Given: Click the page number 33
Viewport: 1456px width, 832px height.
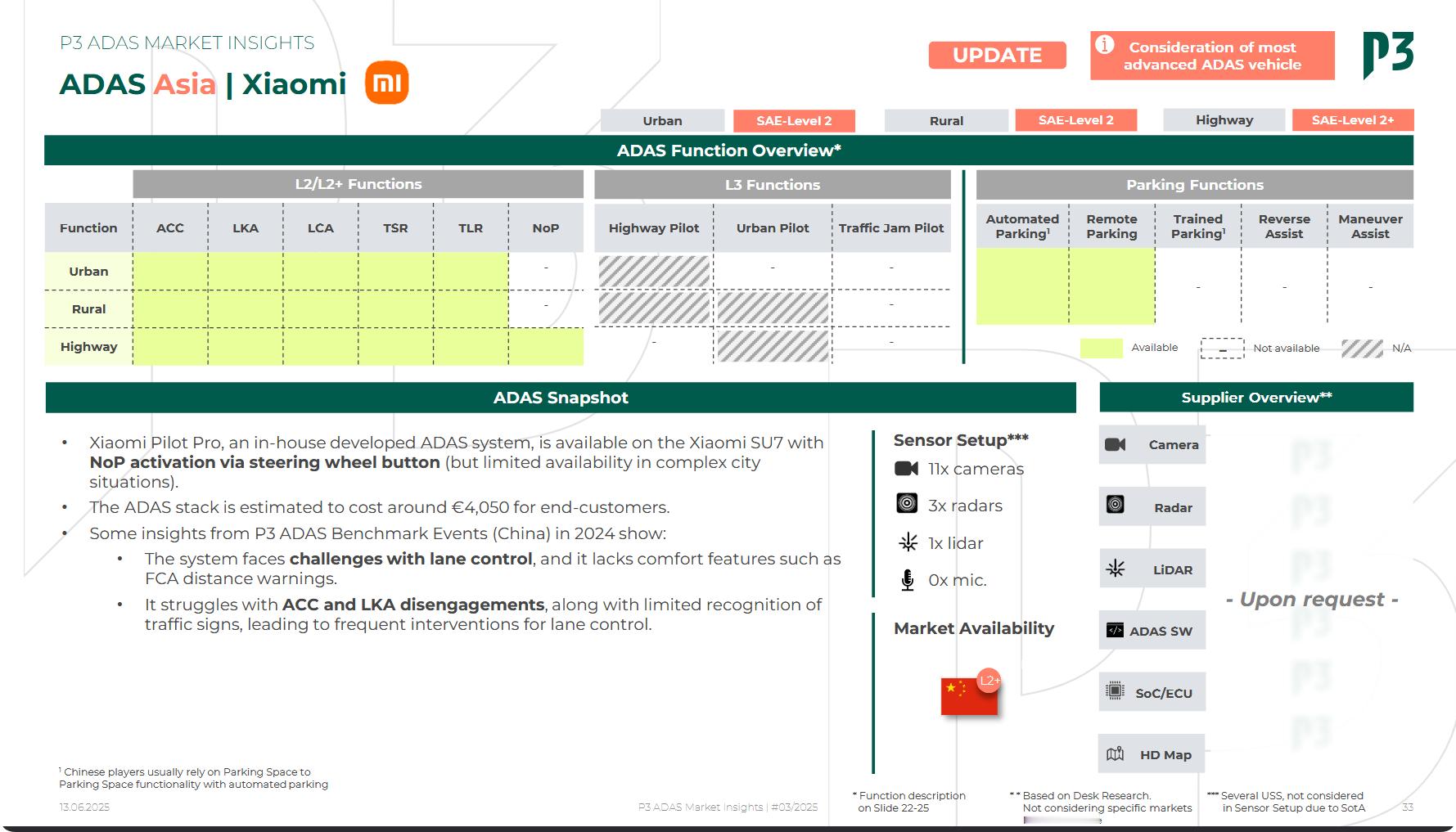Looking at the screenshot, I should [x=1408, y=807].
